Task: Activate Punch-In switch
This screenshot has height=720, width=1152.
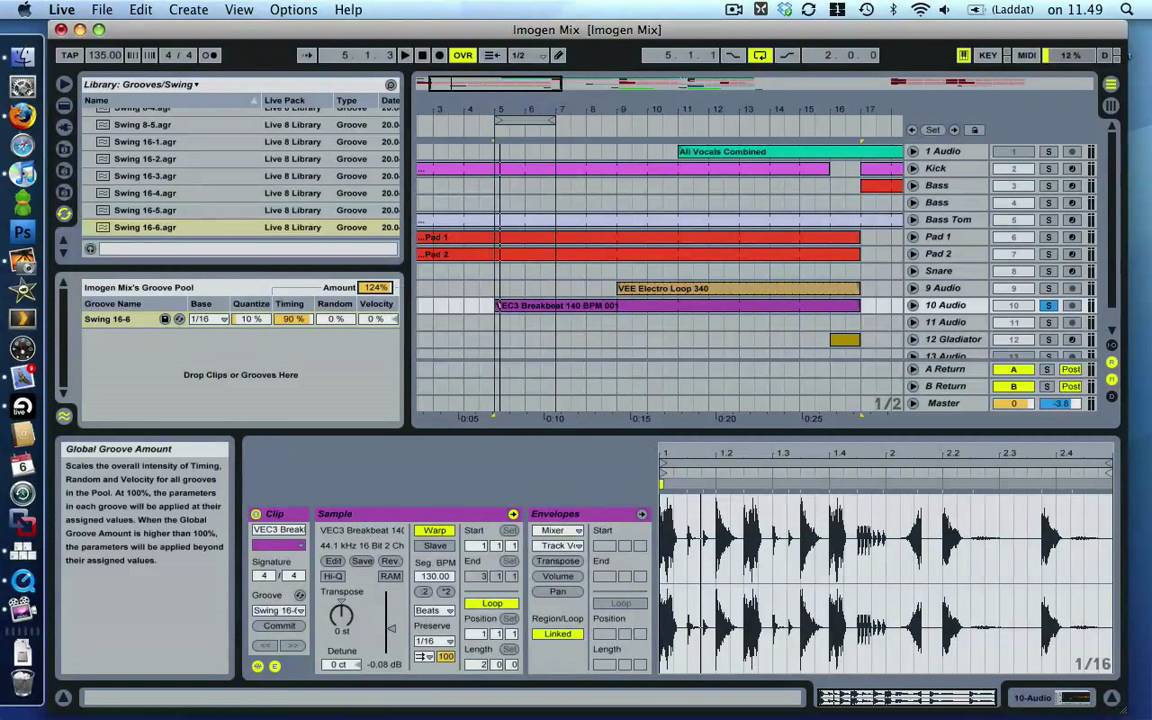Action: point(732,55)
